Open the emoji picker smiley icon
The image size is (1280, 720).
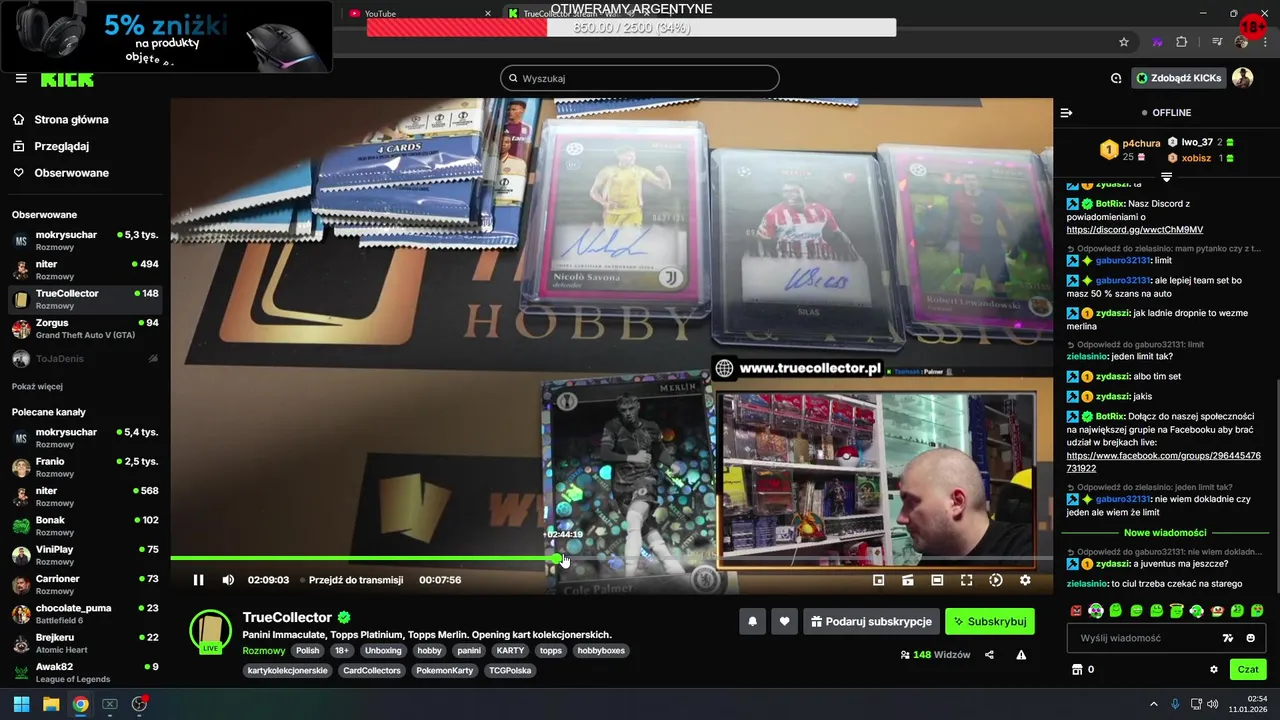coord(1250,638)
